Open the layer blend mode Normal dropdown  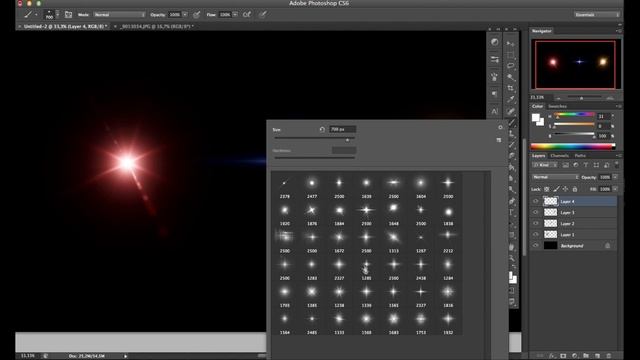point(555,177)
